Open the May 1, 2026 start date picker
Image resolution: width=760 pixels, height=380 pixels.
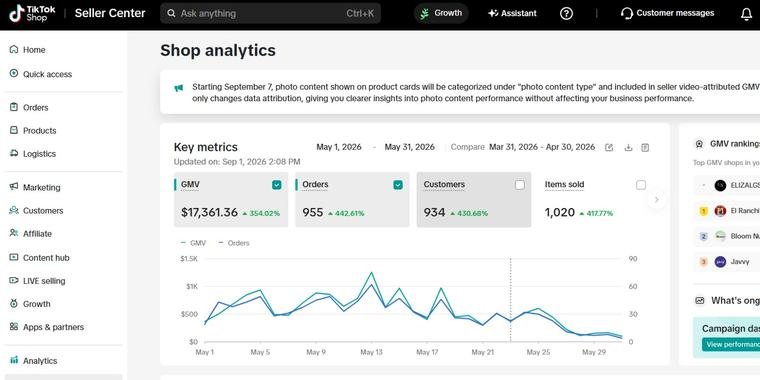point(339,147)
